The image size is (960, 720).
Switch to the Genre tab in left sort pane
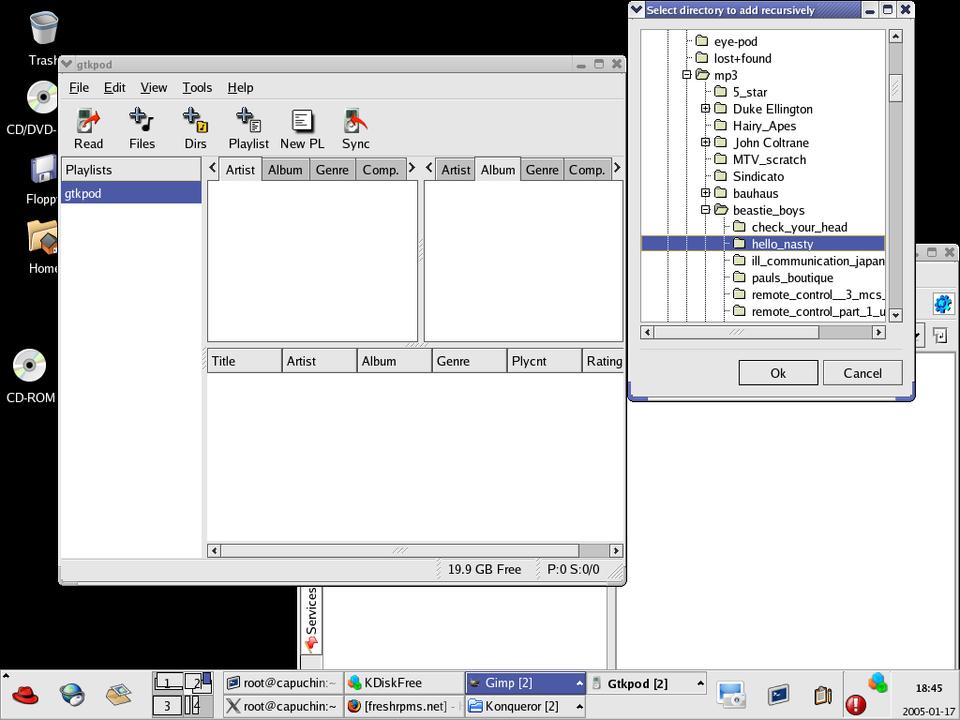(332, 170)
